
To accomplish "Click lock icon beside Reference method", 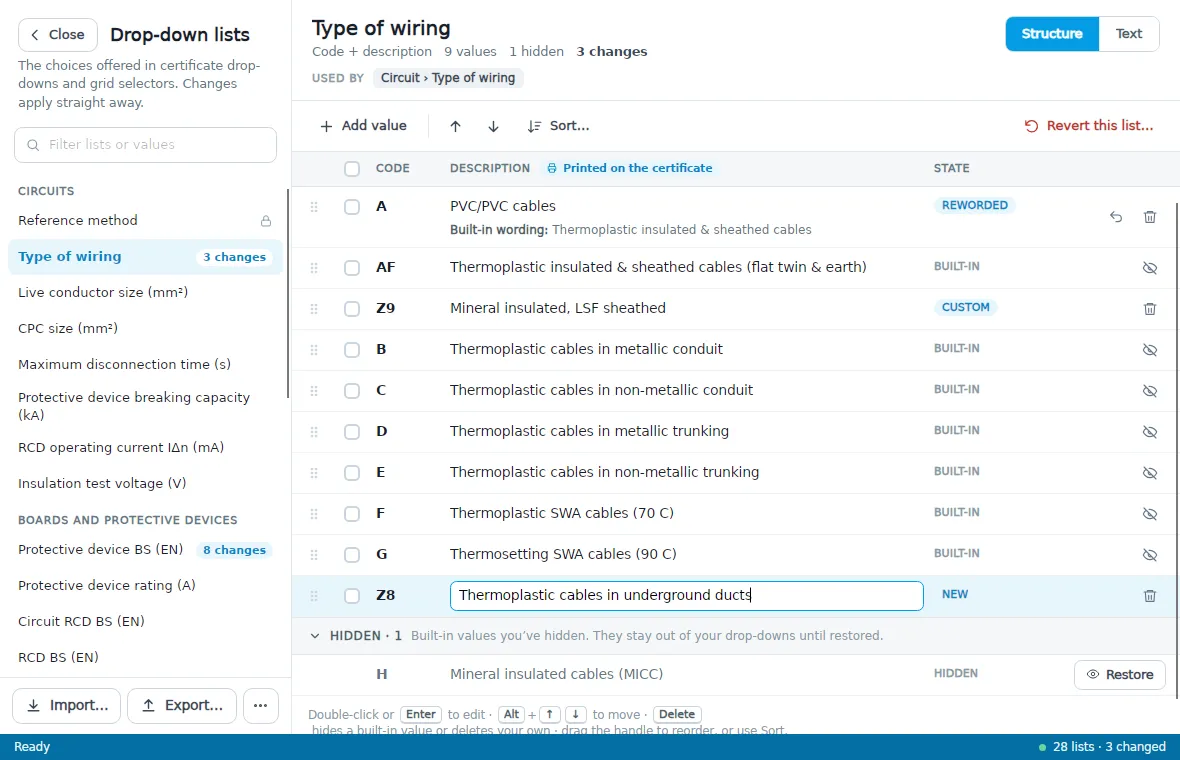I will (x=266, y=221).
